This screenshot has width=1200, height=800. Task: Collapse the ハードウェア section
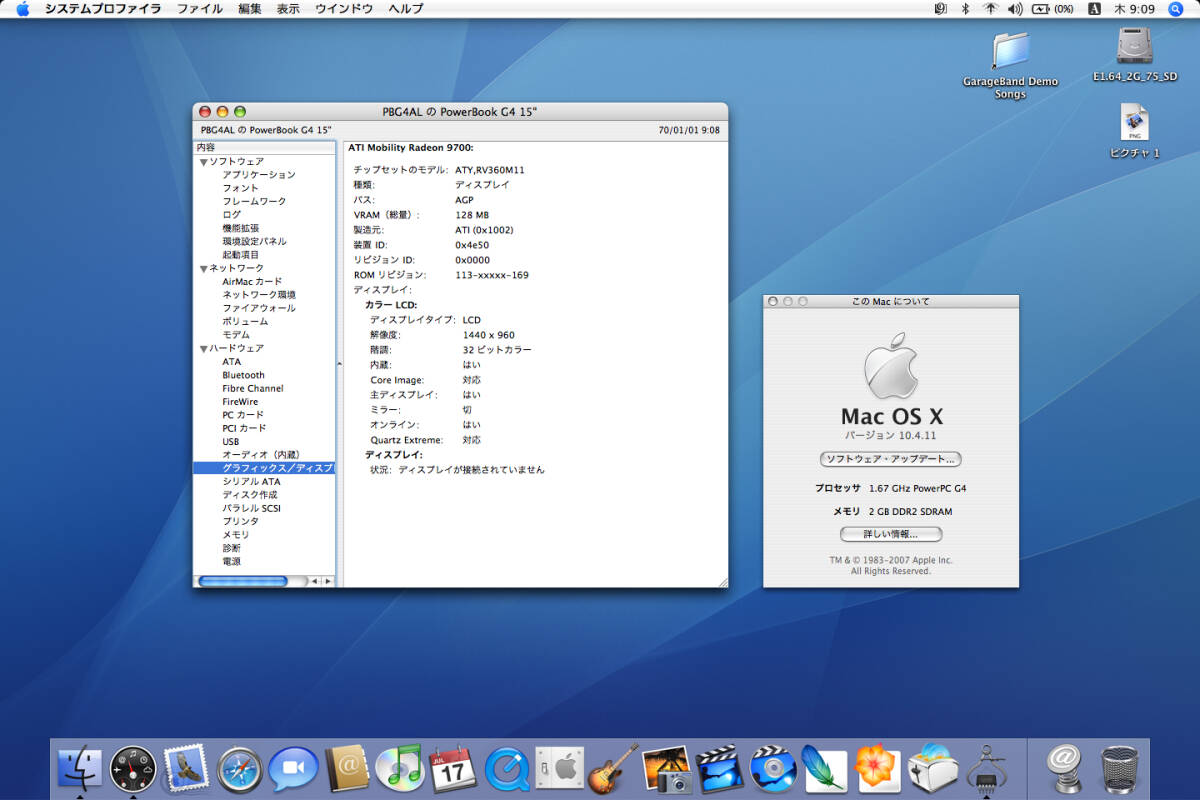204,349
